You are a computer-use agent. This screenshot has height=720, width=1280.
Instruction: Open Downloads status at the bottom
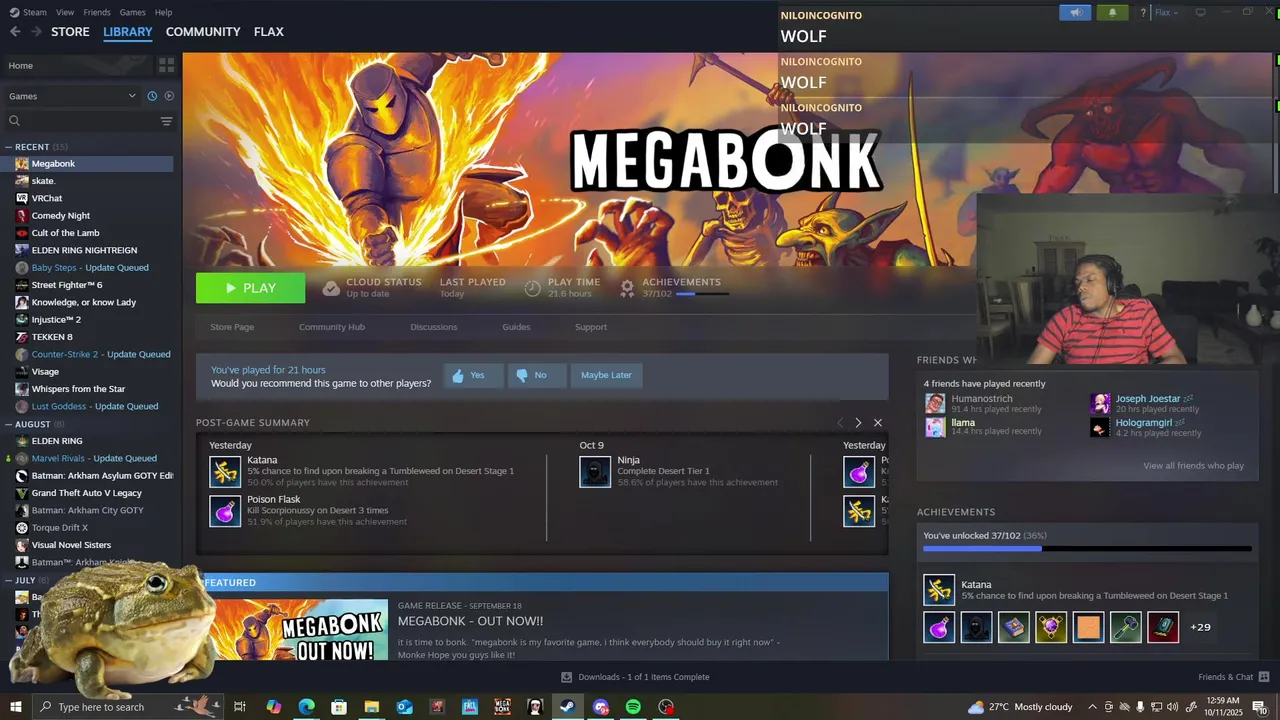pyautogui.click(x=635, y=677)
